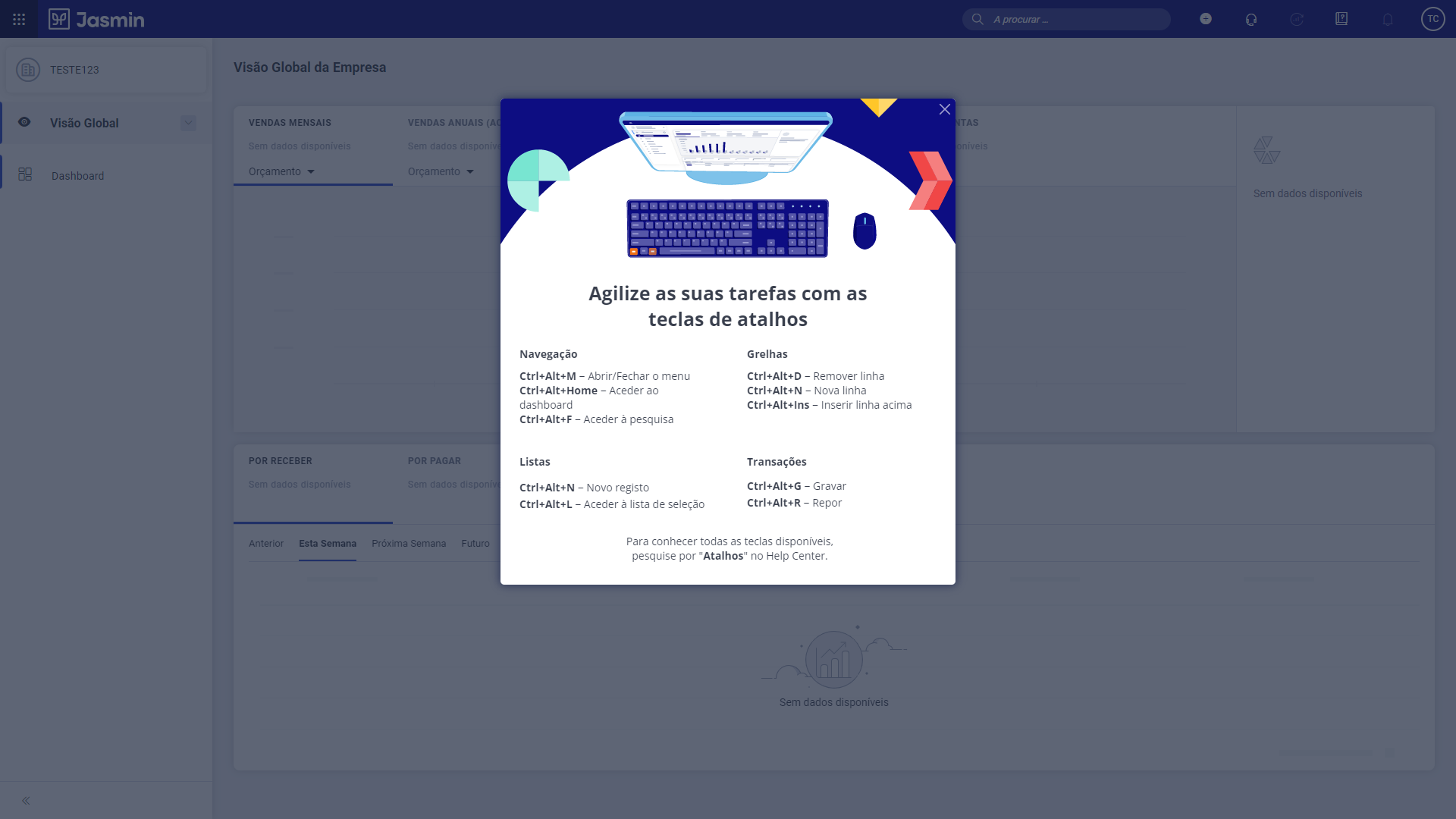Open the TC user avatar menu
The width and height of the screenshot is (1456, 819).
tap(1432, 19)
